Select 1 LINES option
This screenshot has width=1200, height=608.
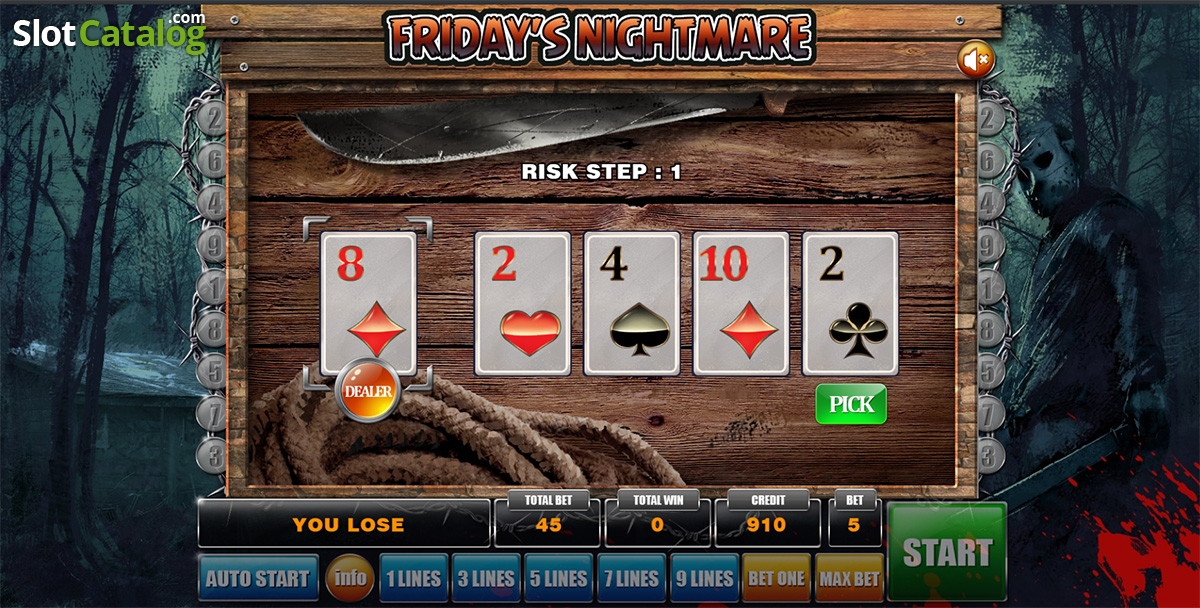tap(413, 578)
